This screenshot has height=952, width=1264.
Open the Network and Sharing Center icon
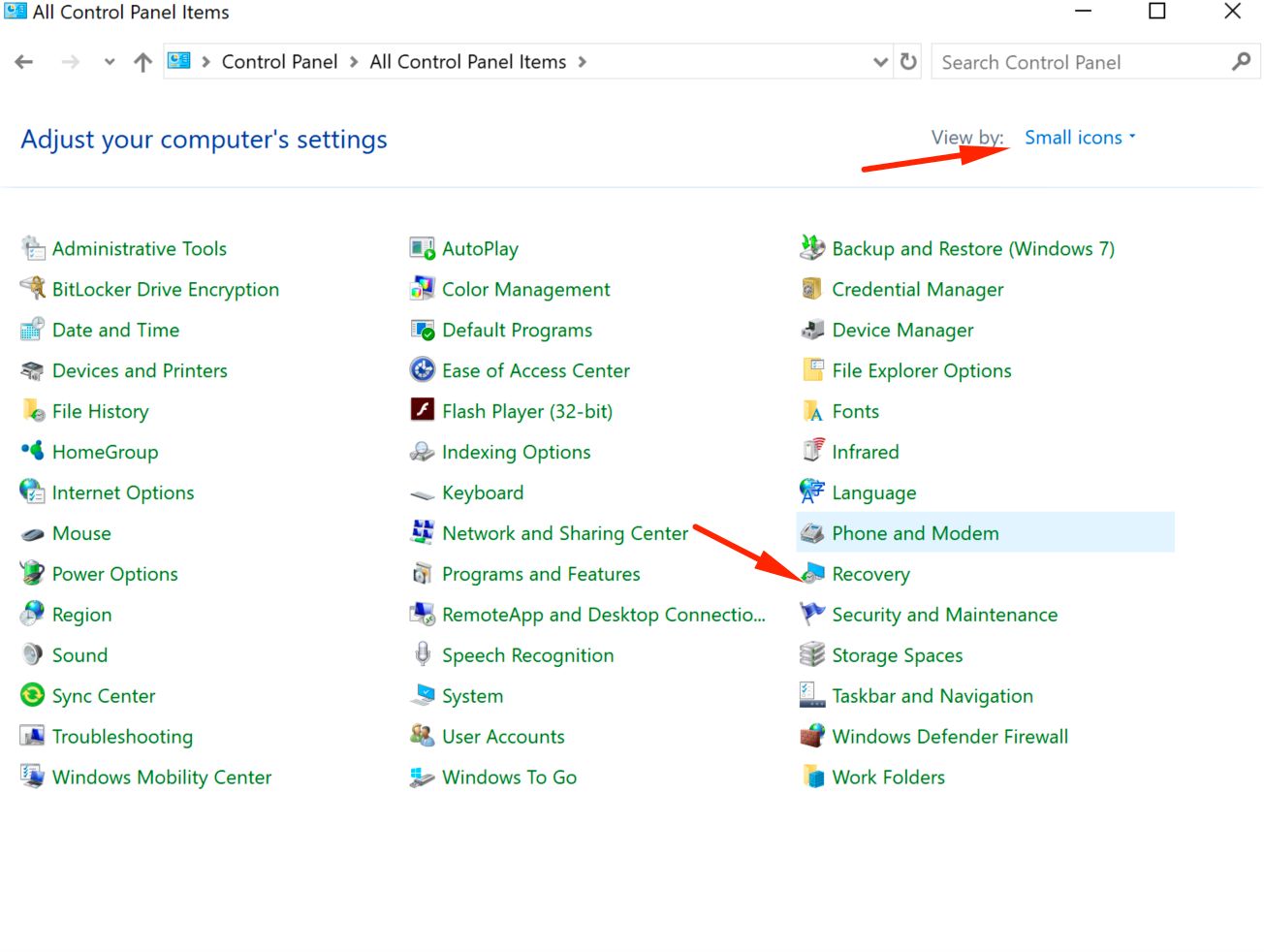(423, 533)
